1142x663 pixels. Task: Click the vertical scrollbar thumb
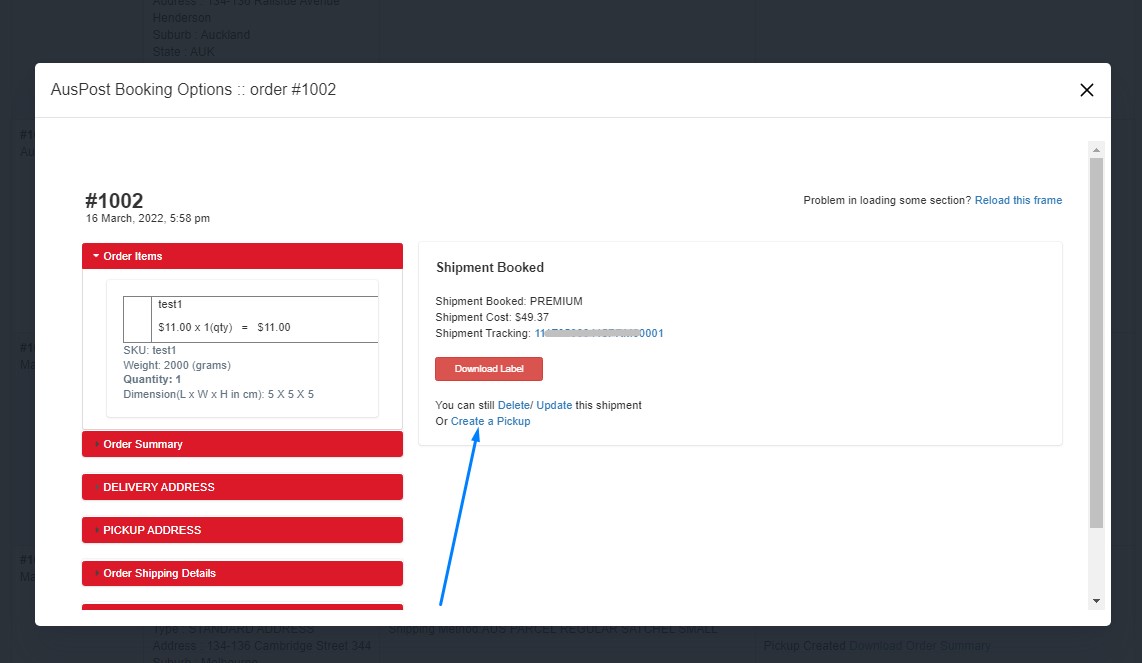point(1096,342)
